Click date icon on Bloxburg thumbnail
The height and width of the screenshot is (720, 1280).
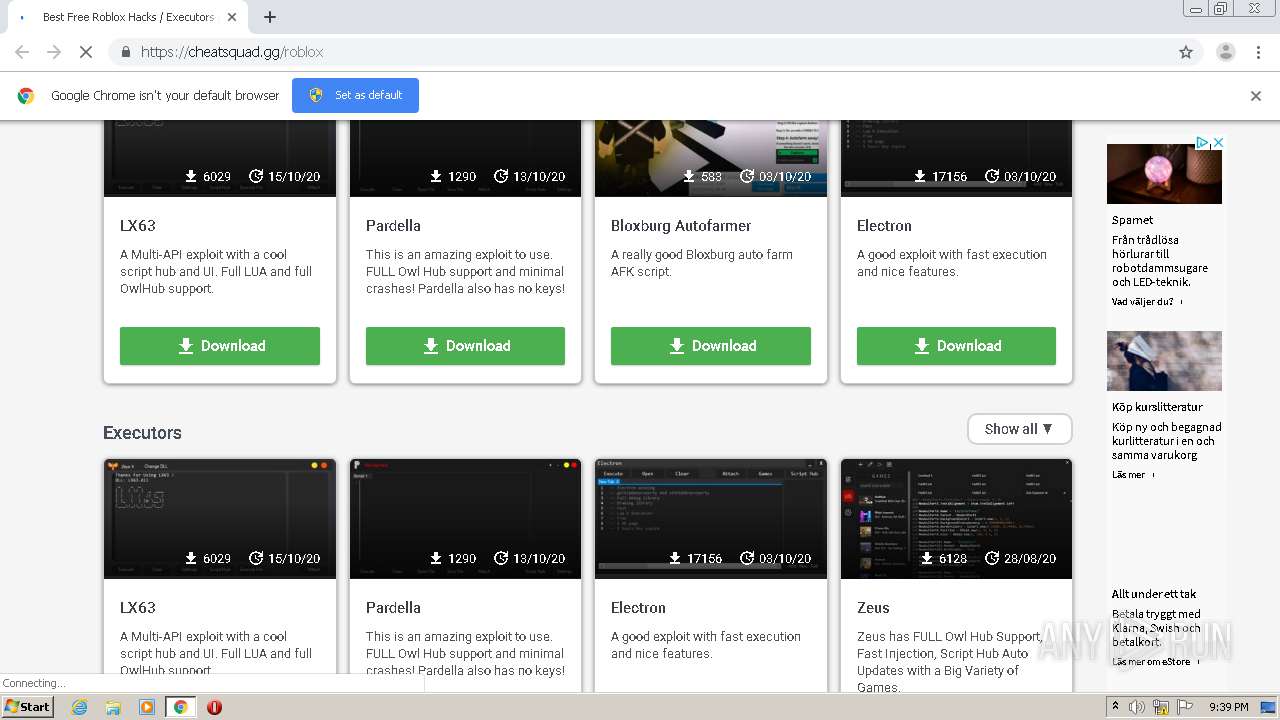pyautogui.click(x=747, y=176)
